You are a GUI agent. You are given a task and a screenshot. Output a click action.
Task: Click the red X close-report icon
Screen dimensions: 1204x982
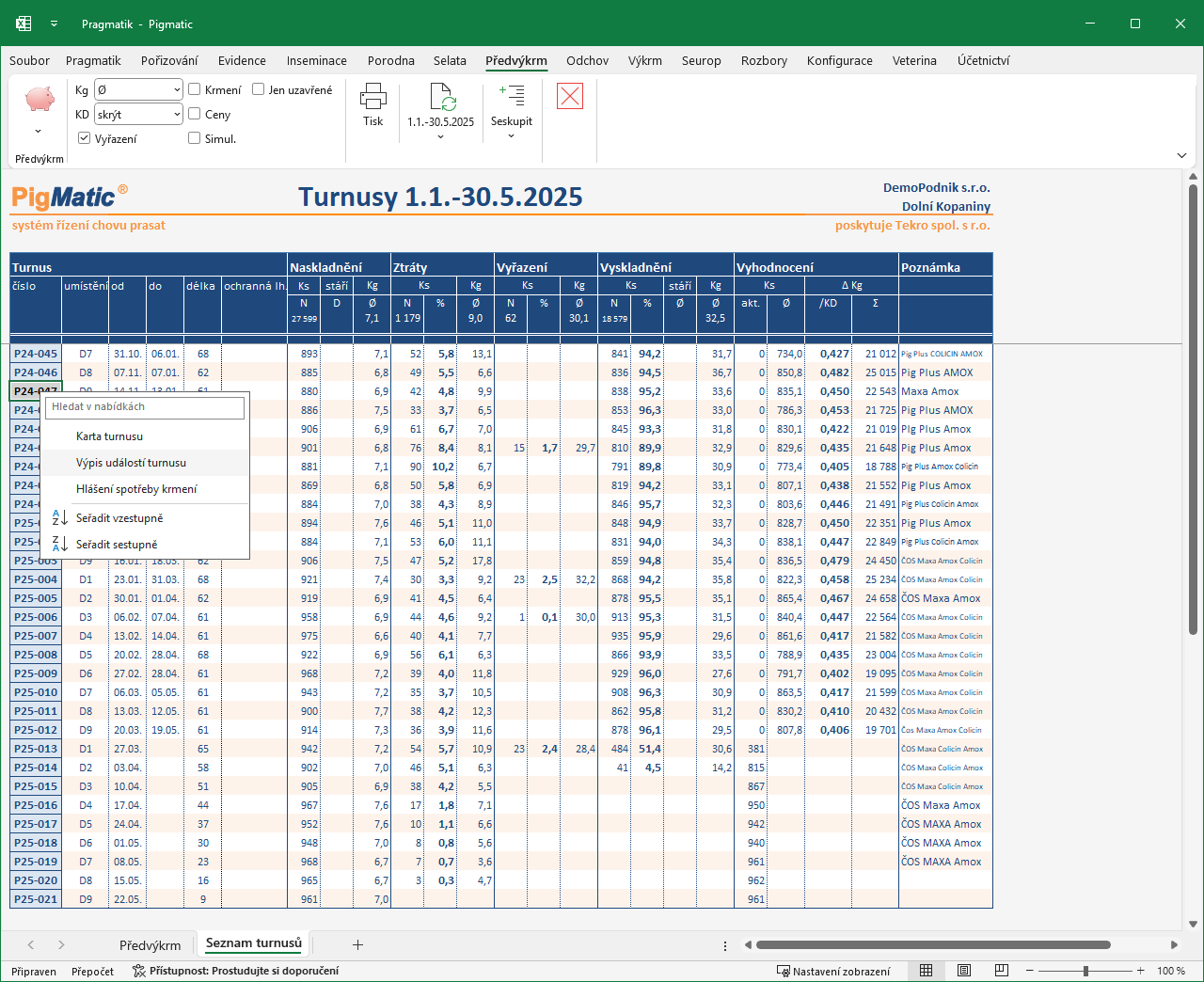coord(570,96)
